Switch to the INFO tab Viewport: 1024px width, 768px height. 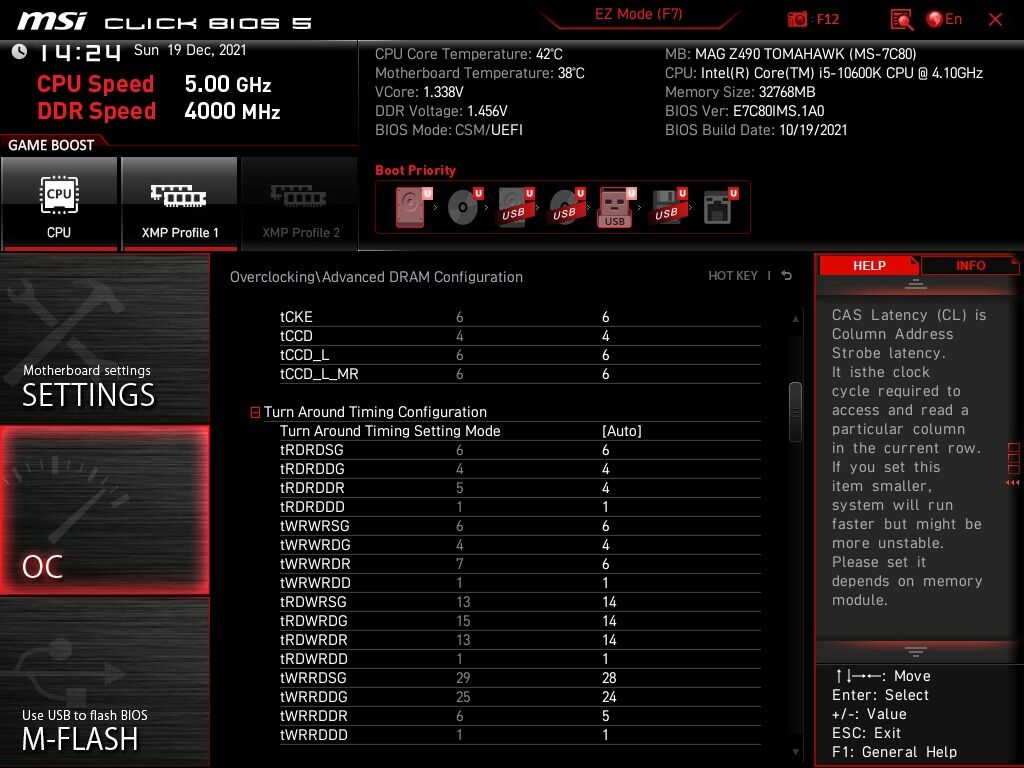970,265
